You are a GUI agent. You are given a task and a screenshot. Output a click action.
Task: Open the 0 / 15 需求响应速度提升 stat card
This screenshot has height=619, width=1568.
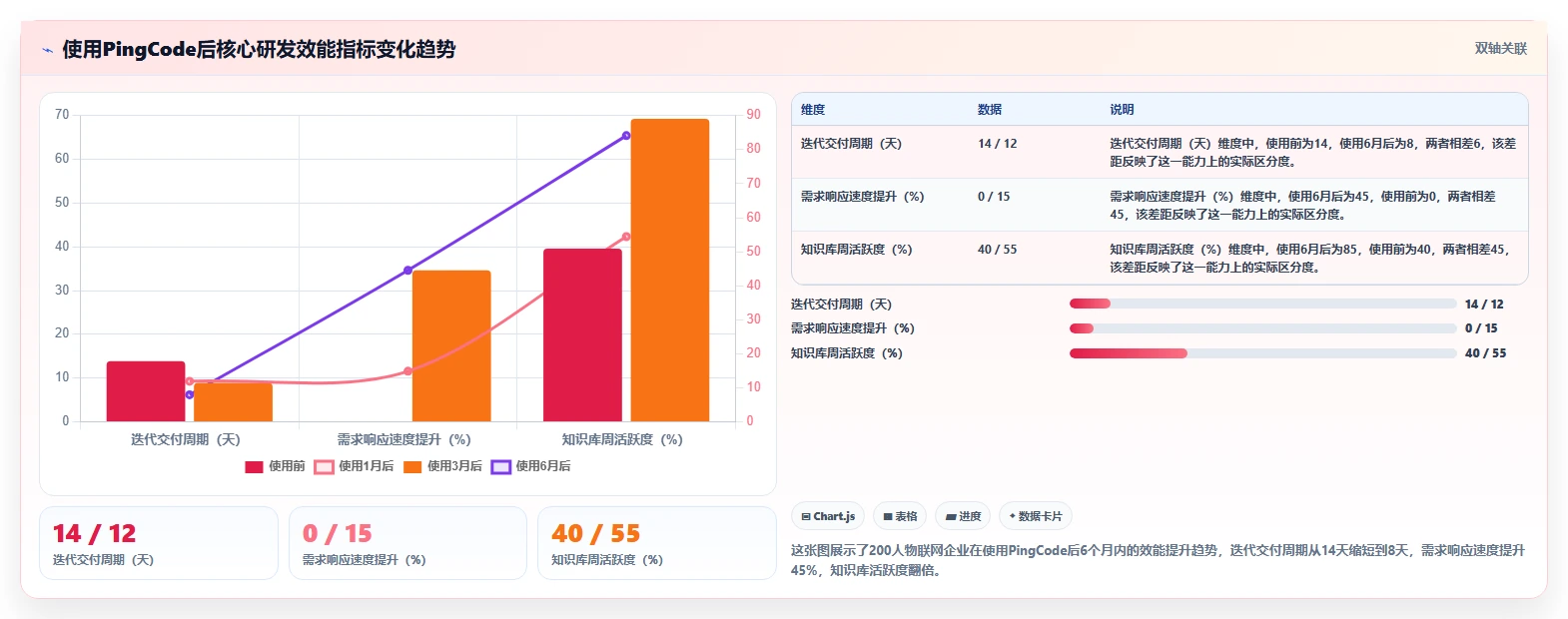407,543
